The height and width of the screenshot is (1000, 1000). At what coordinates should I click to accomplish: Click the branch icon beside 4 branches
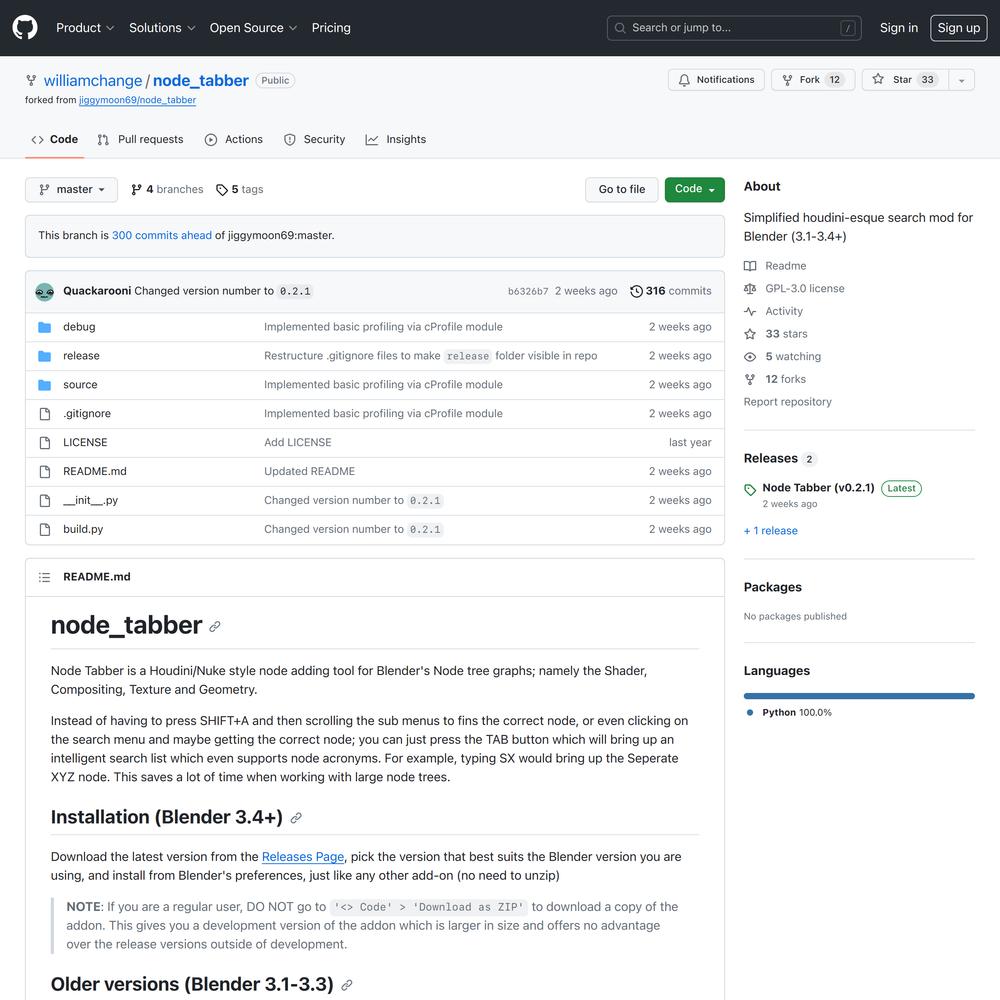[x=136, y=189]
